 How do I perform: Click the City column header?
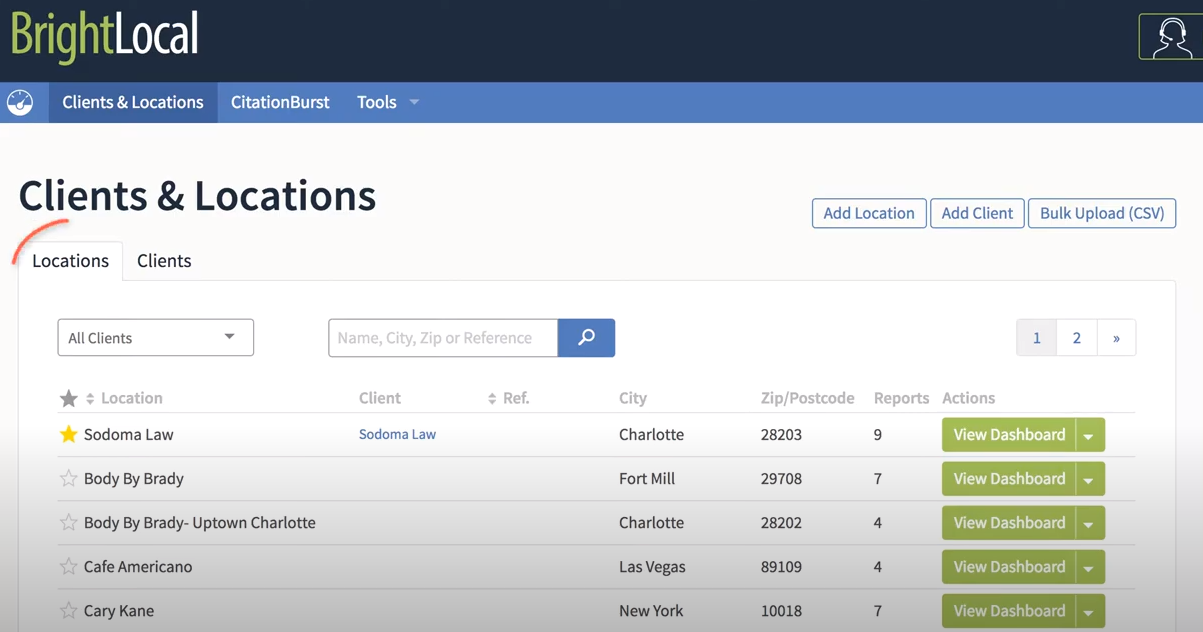click(633, 398)
